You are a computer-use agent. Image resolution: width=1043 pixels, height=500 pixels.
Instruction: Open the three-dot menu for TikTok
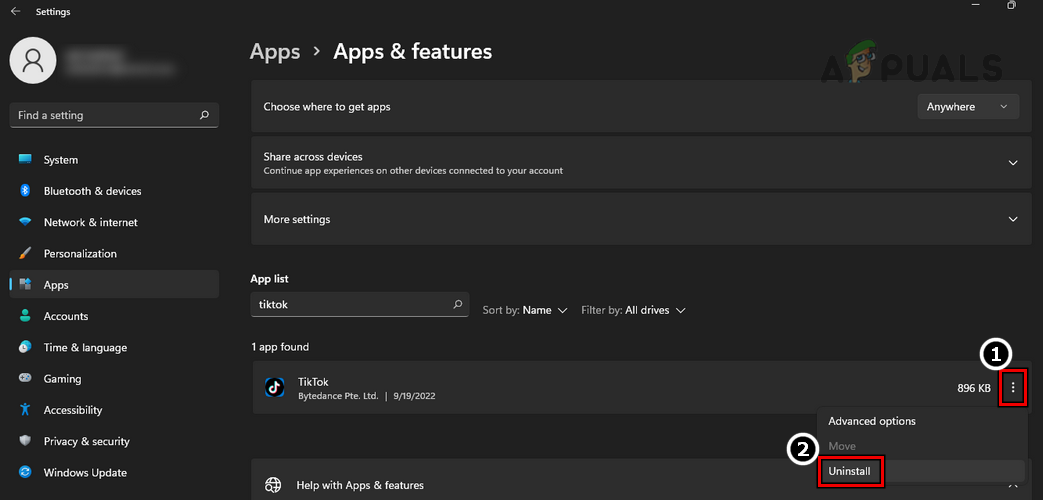pos(1013,388)
